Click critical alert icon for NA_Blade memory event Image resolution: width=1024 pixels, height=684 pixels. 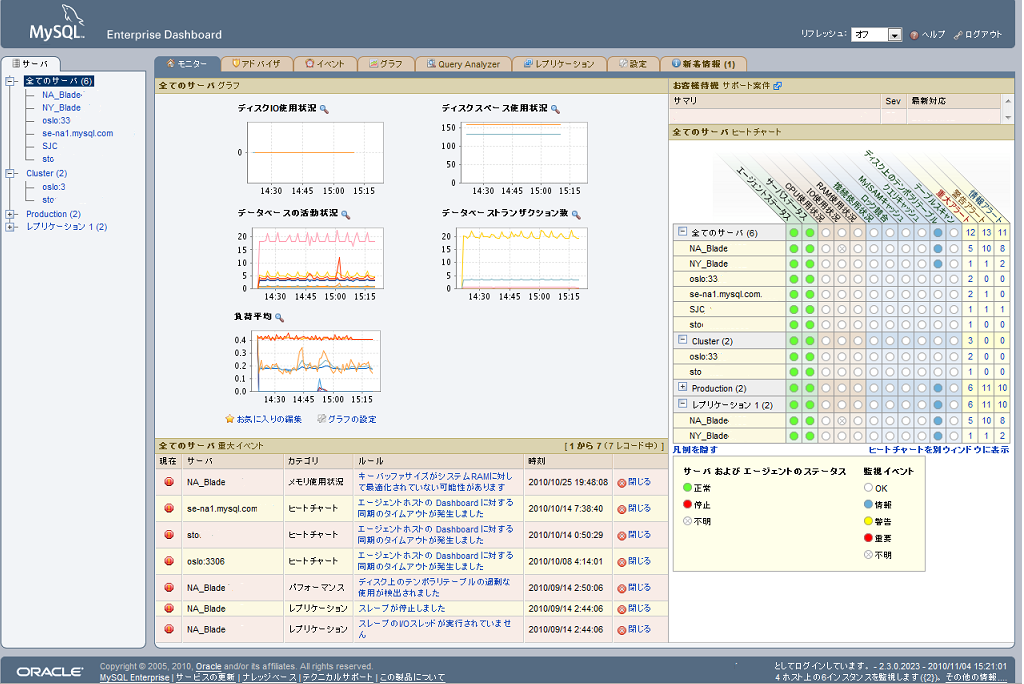(x=169, y=481)
